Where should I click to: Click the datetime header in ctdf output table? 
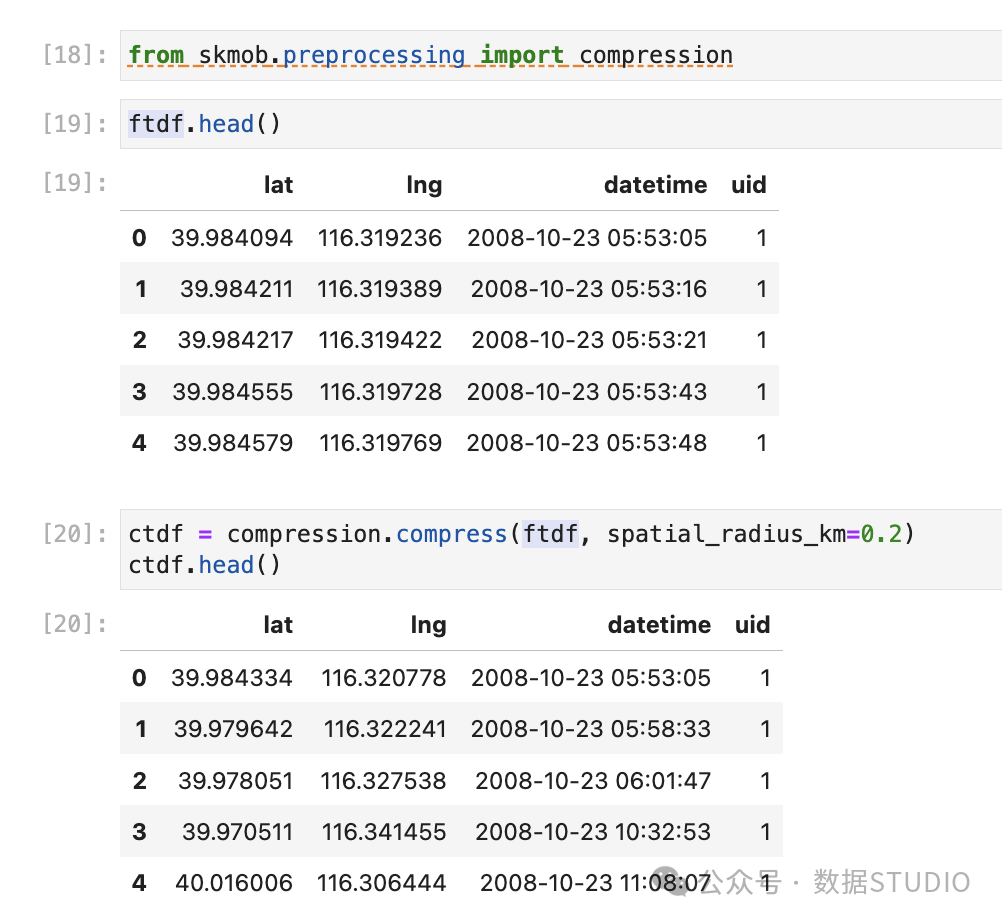click(659, 625)
